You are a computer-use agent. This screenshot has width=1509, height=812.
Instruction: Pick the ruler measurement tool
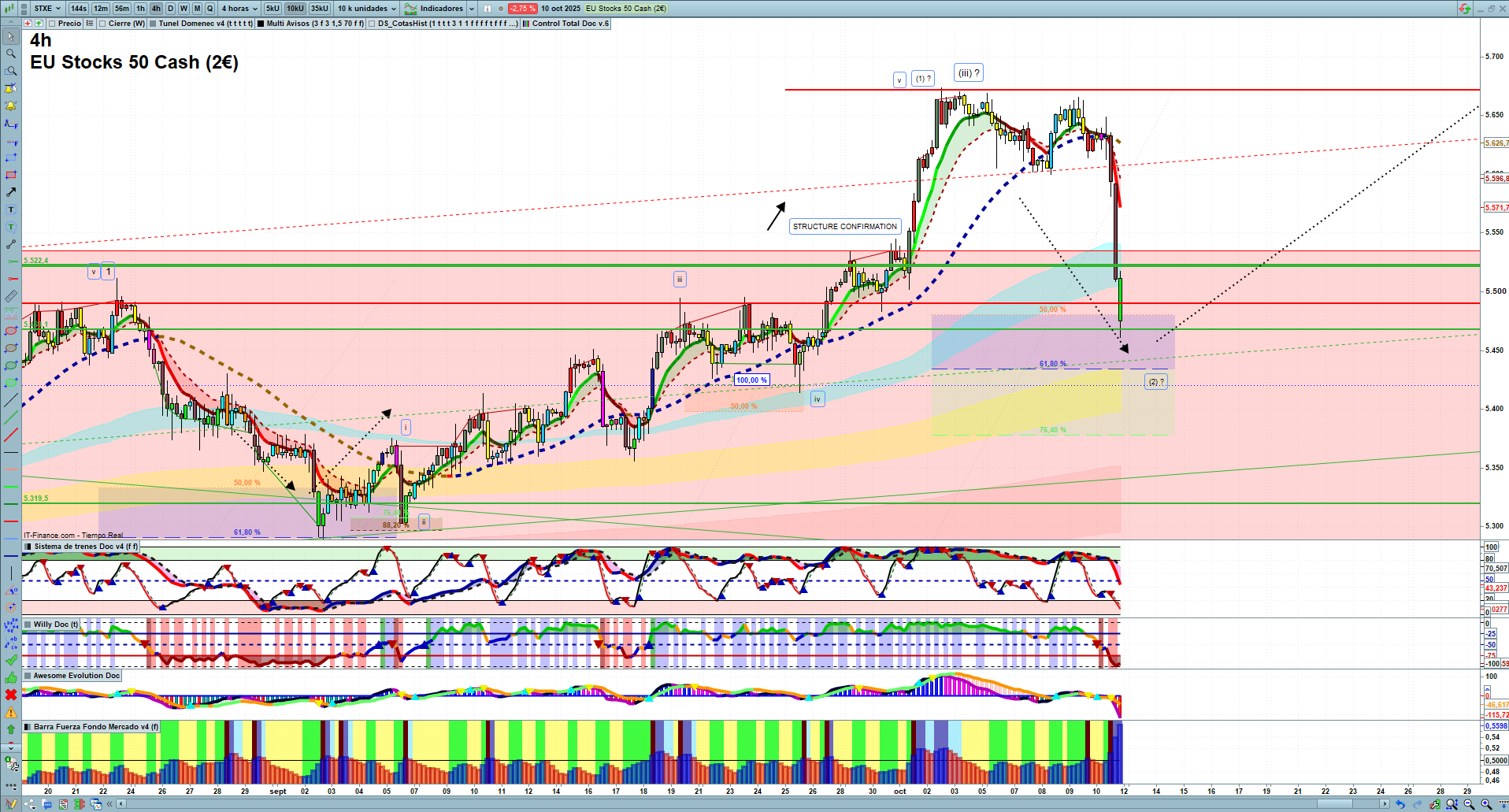(x=11, y=296)
